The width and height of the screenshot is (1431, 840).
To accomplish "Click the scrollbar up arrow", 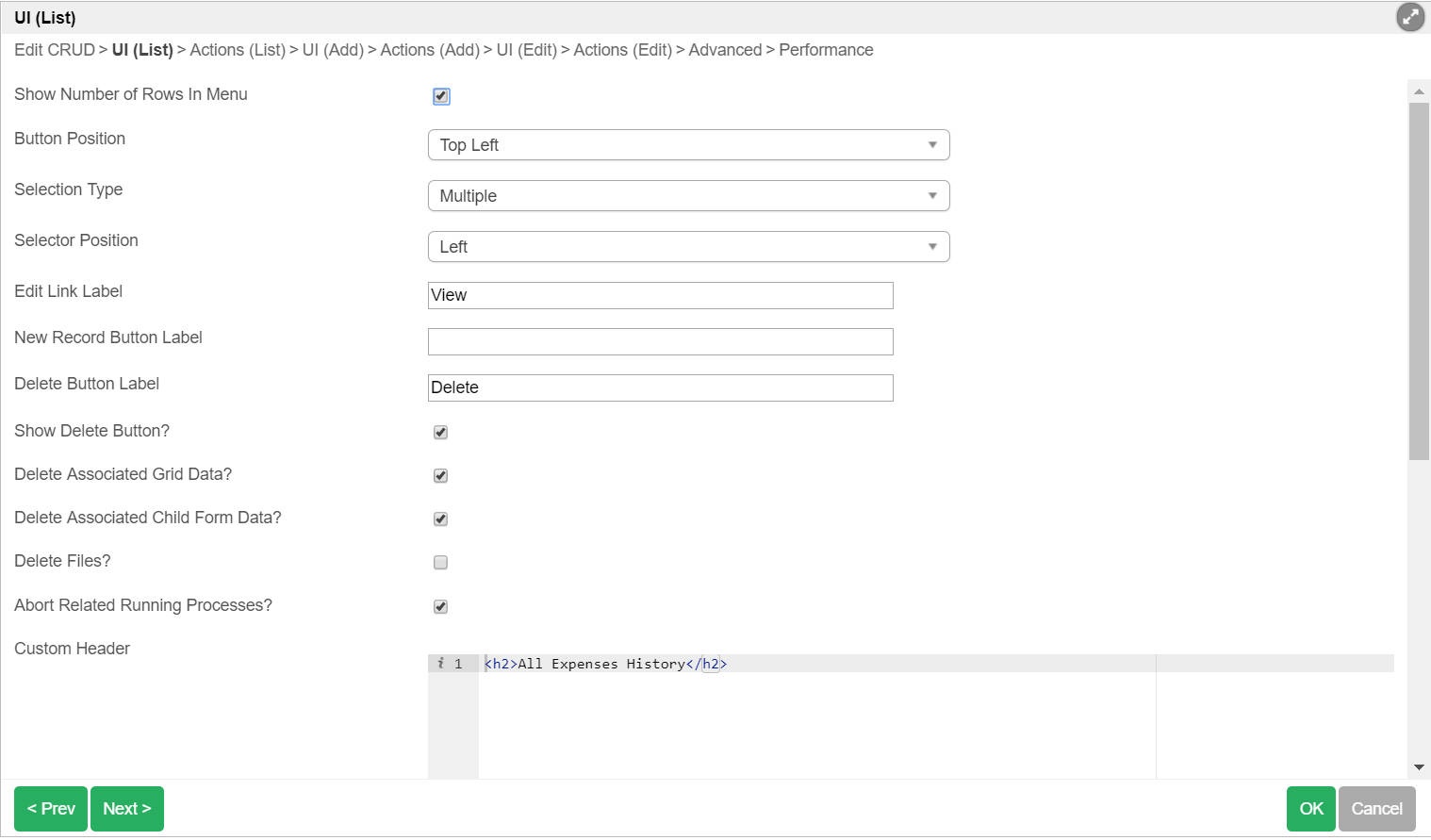I will point(1419,91).
